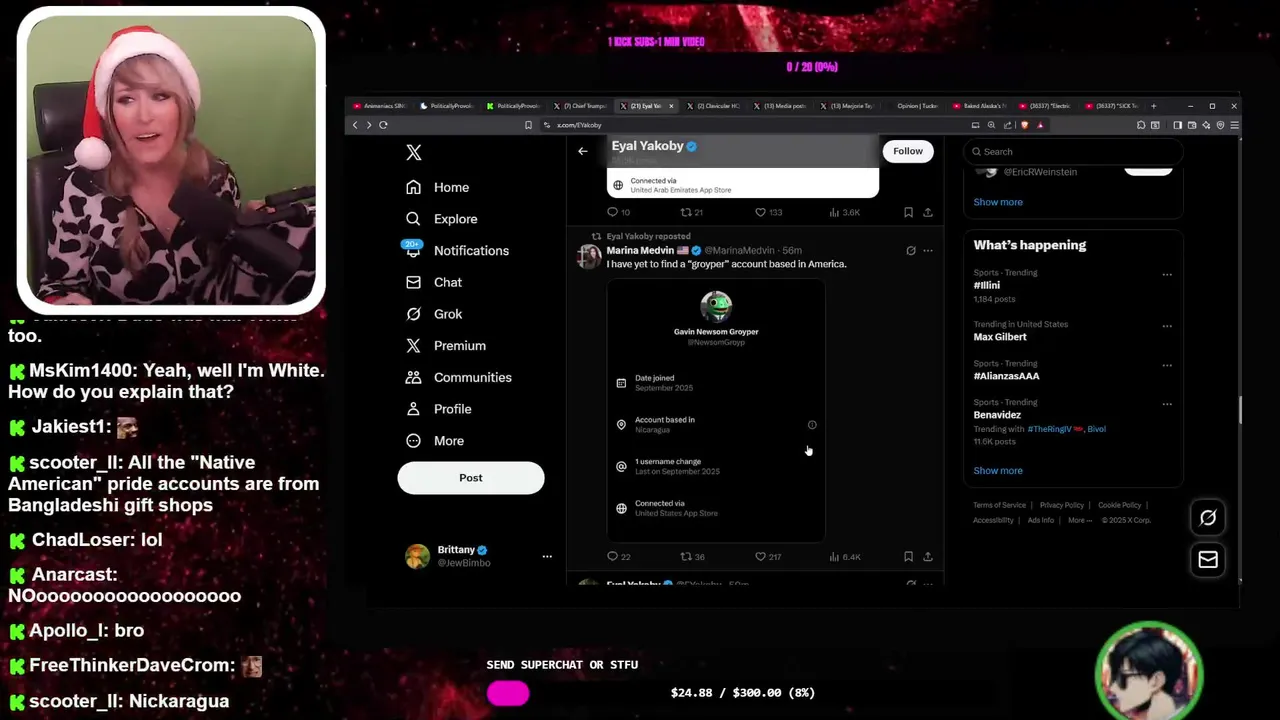The width and height of the screenshot is (1280, 720).
Task: Open more options for Benavidez trend
Action: pyautogui.click(x=1167, y=404)
